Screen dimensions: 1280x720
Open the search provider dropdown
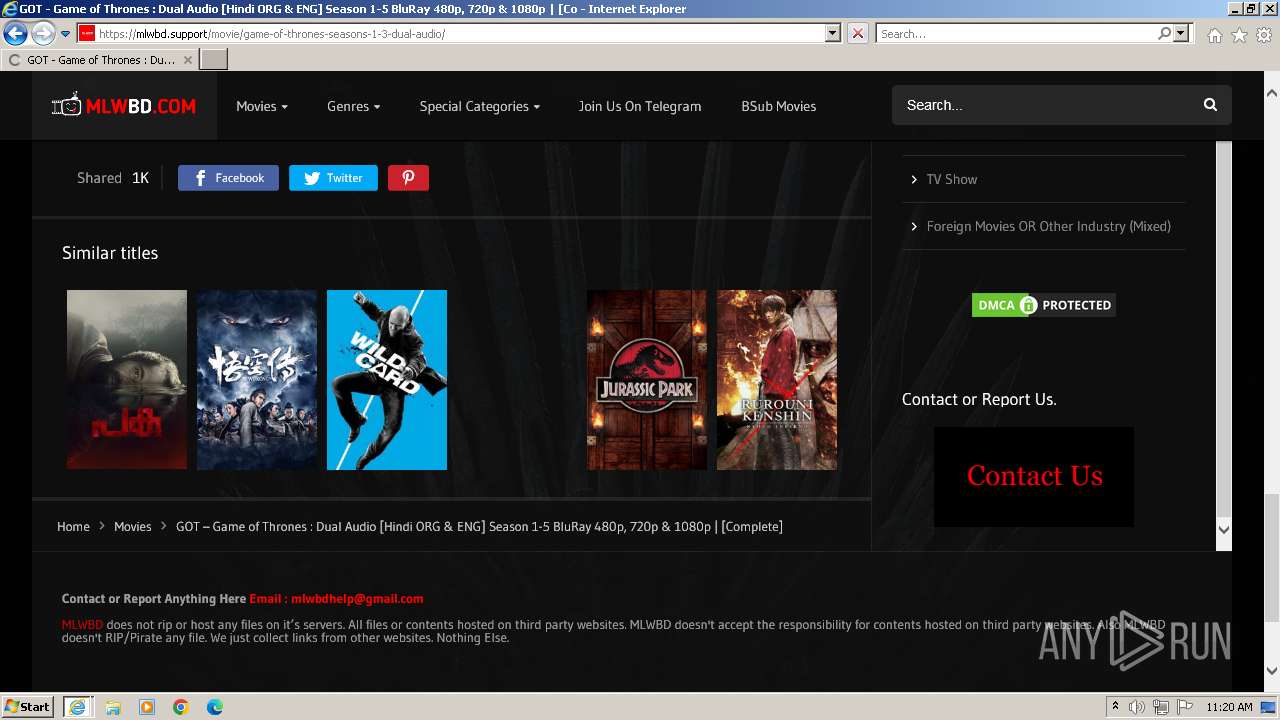pyautogui.click(x=1182, y=34)
